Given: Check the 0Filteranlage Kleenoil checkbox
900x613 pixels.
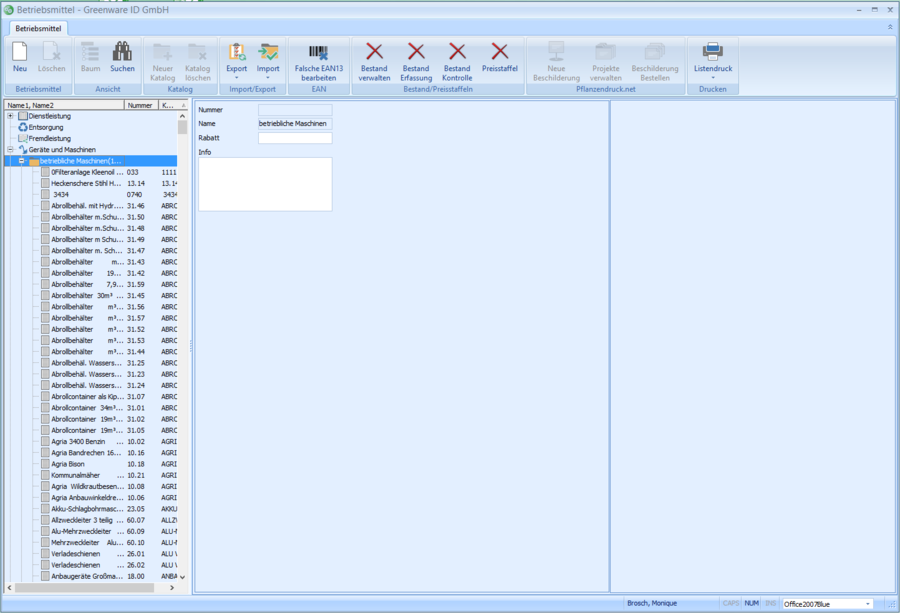Looking at the screenshot, I should coord(45,172).
